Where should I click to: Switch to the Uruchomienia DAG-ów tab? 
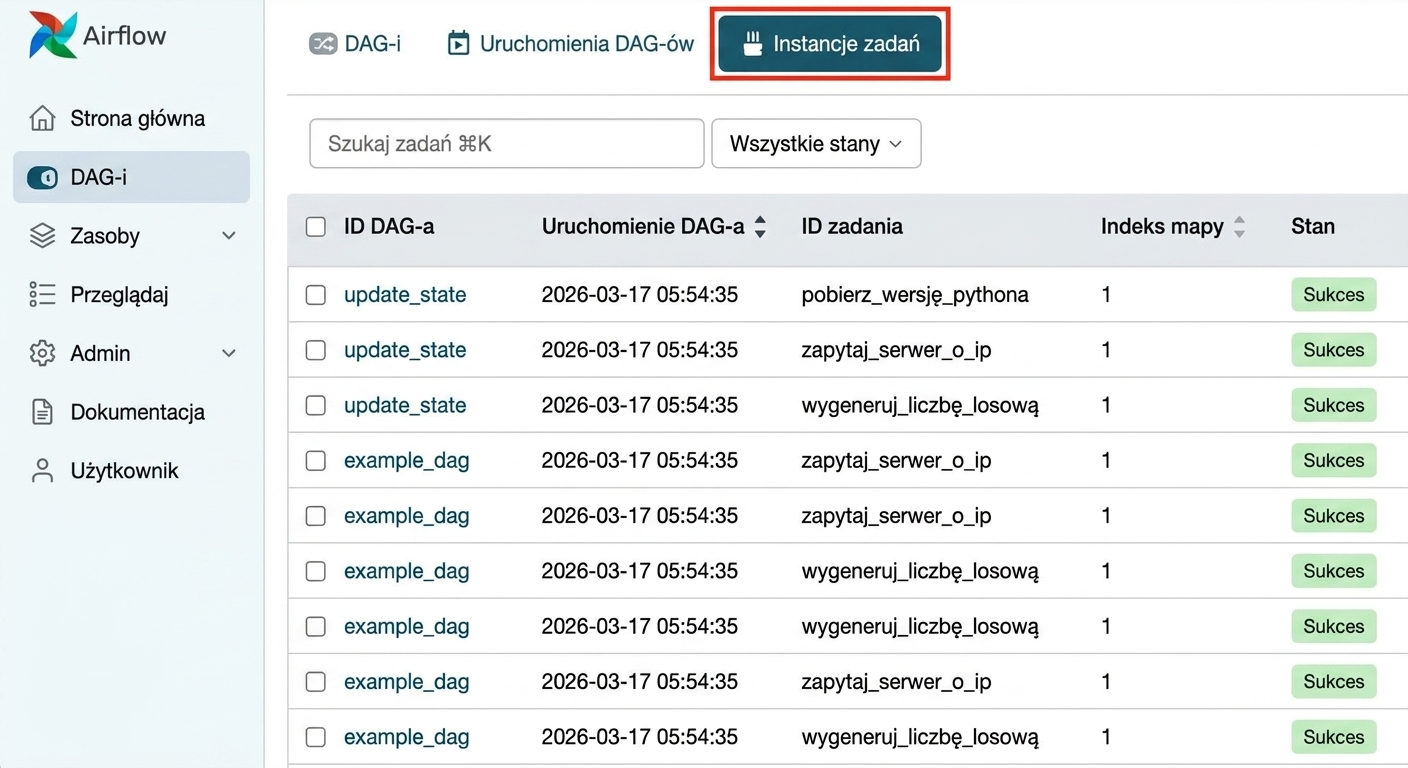[x=570, y=44]
